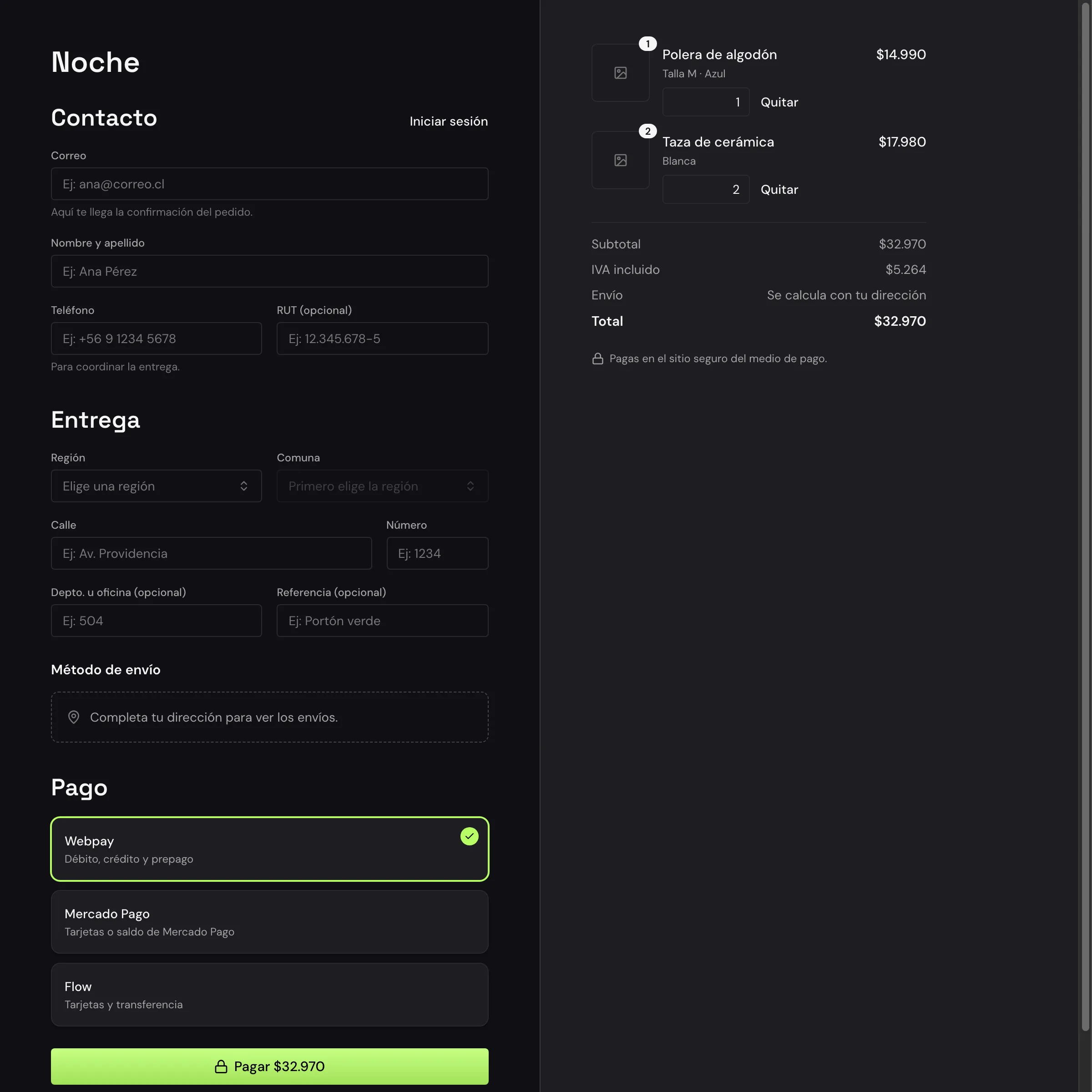Click the $17.980 item price
The height and width of the screenshot is (1092, 1092).
pos(902,142)
